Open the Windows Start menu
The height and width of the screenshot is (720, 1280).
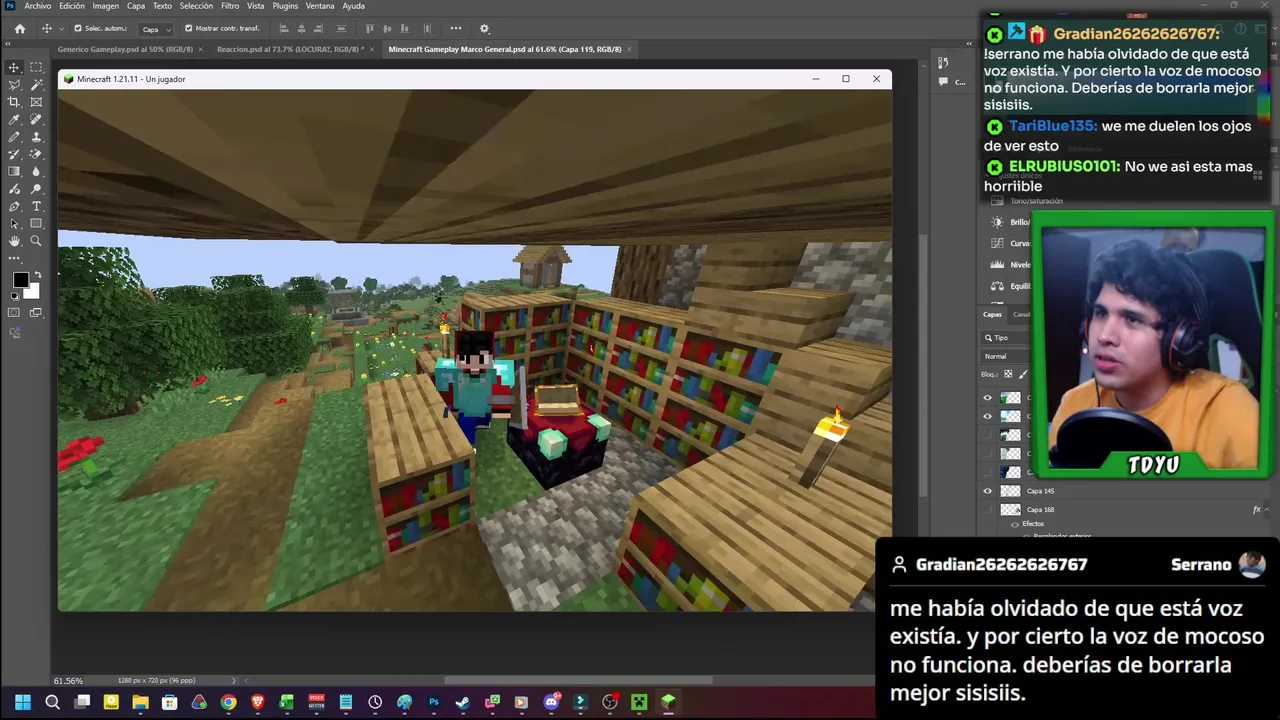point(22,702)
